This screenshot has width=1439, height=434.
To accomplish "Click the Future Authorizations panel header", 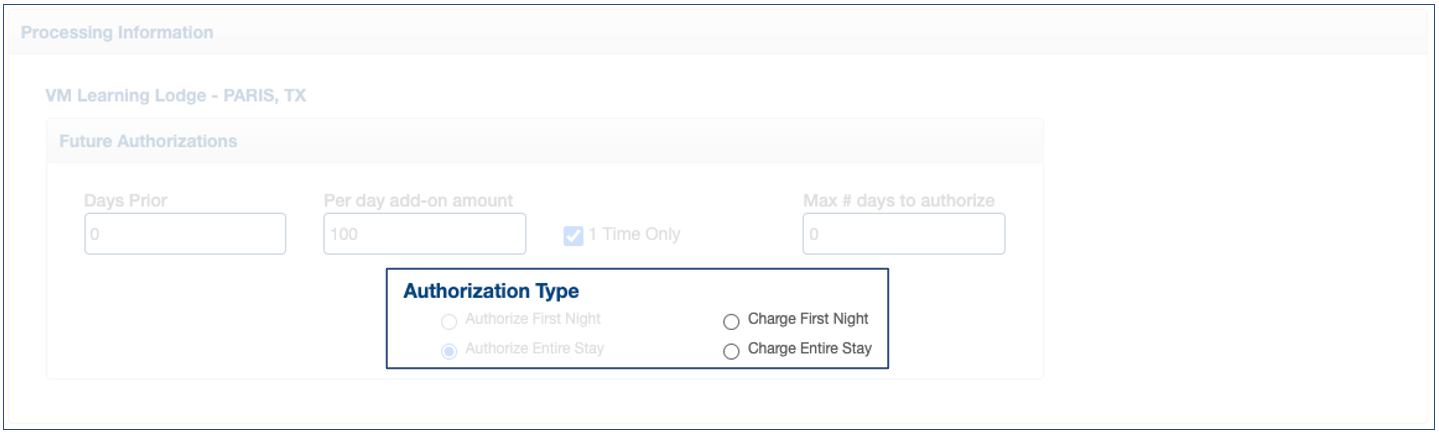I will pos(148,141).
